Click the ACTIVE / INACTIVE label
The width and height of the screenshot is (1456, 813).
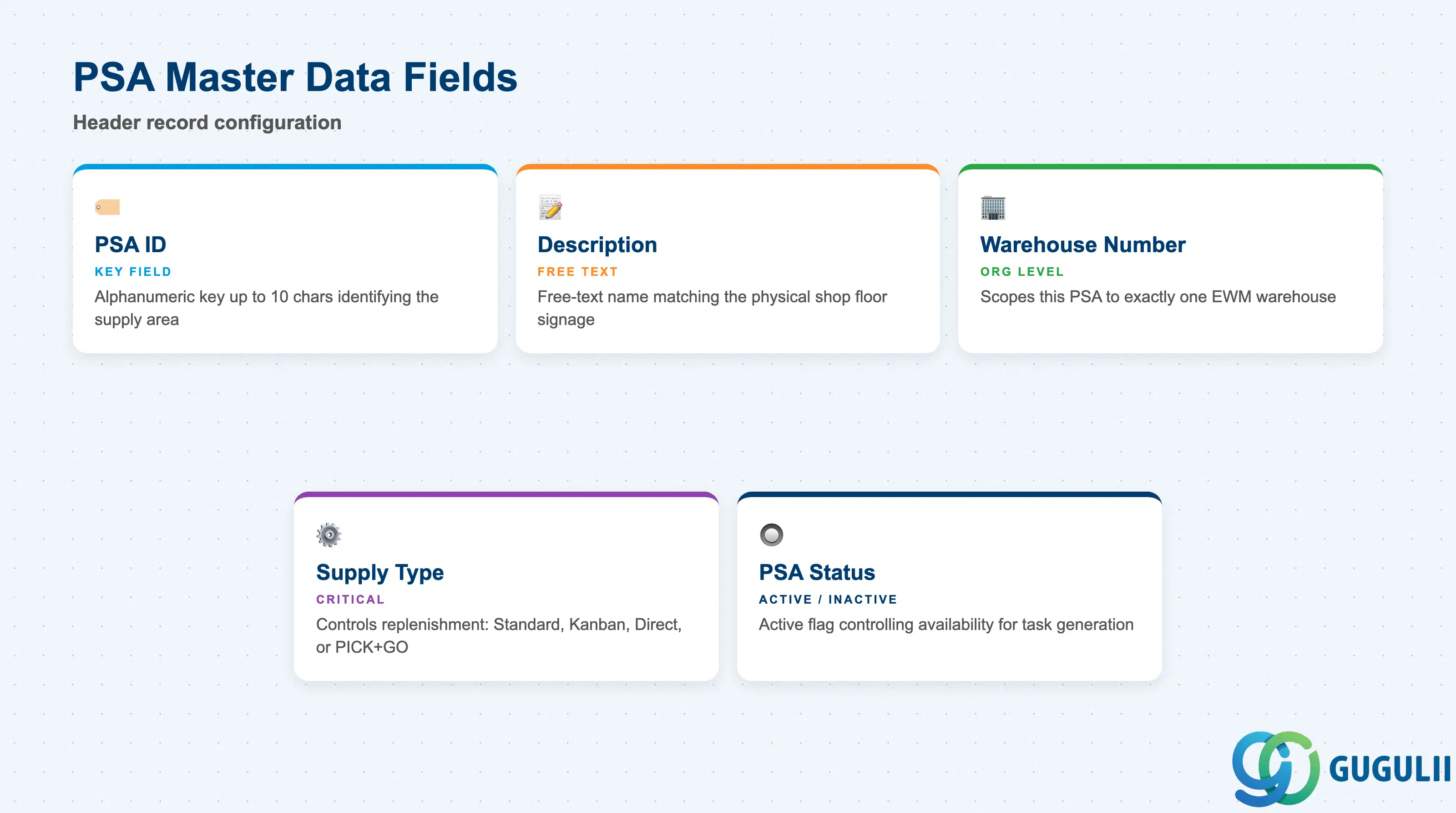point(828,600)
